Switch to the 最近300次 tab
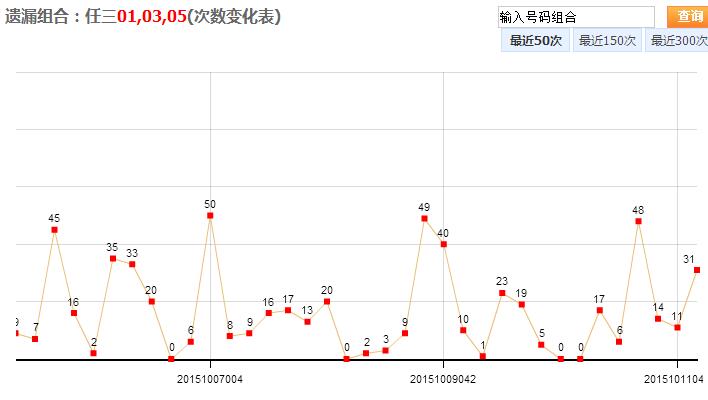Viewport: 708px width, 400px height. (677, 41)
